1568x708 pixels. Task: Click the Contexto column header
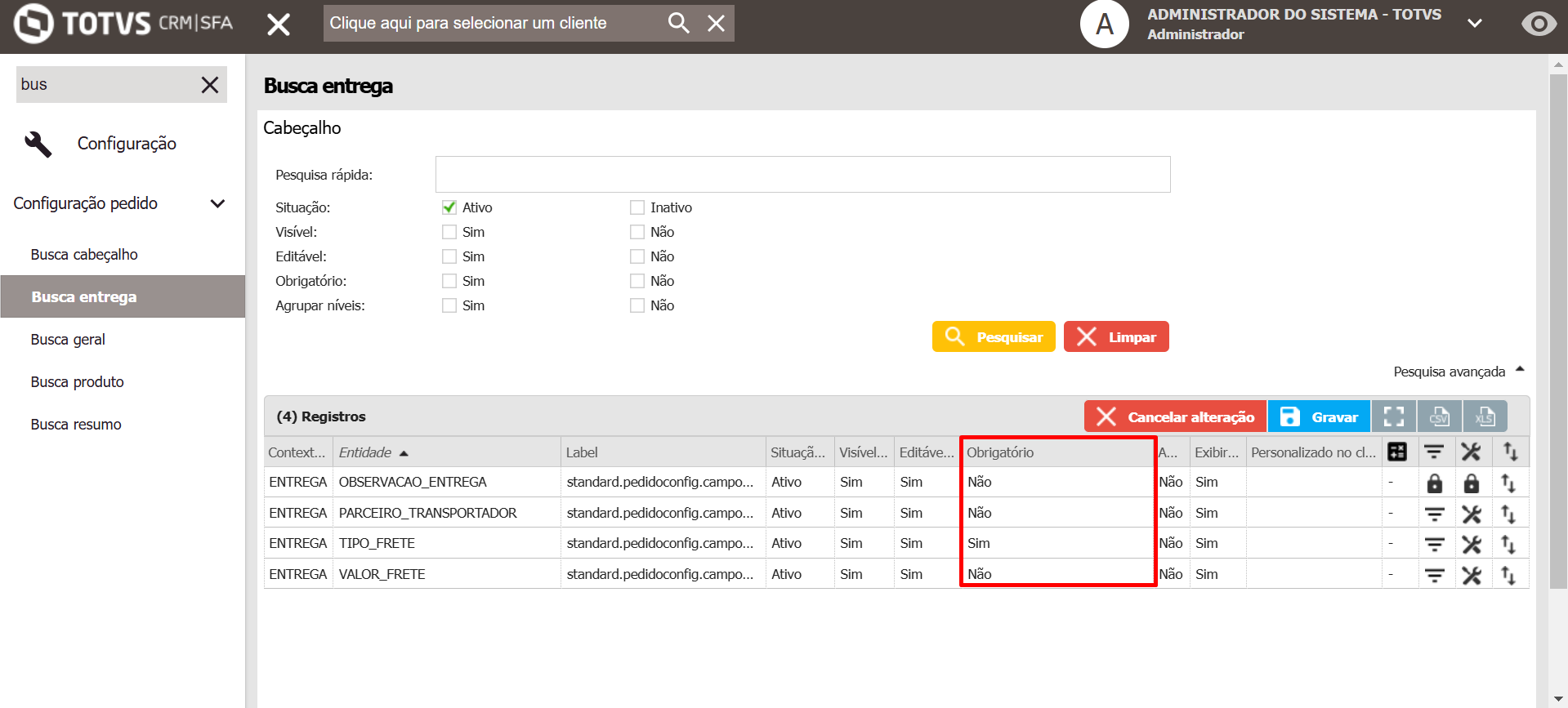298,452
